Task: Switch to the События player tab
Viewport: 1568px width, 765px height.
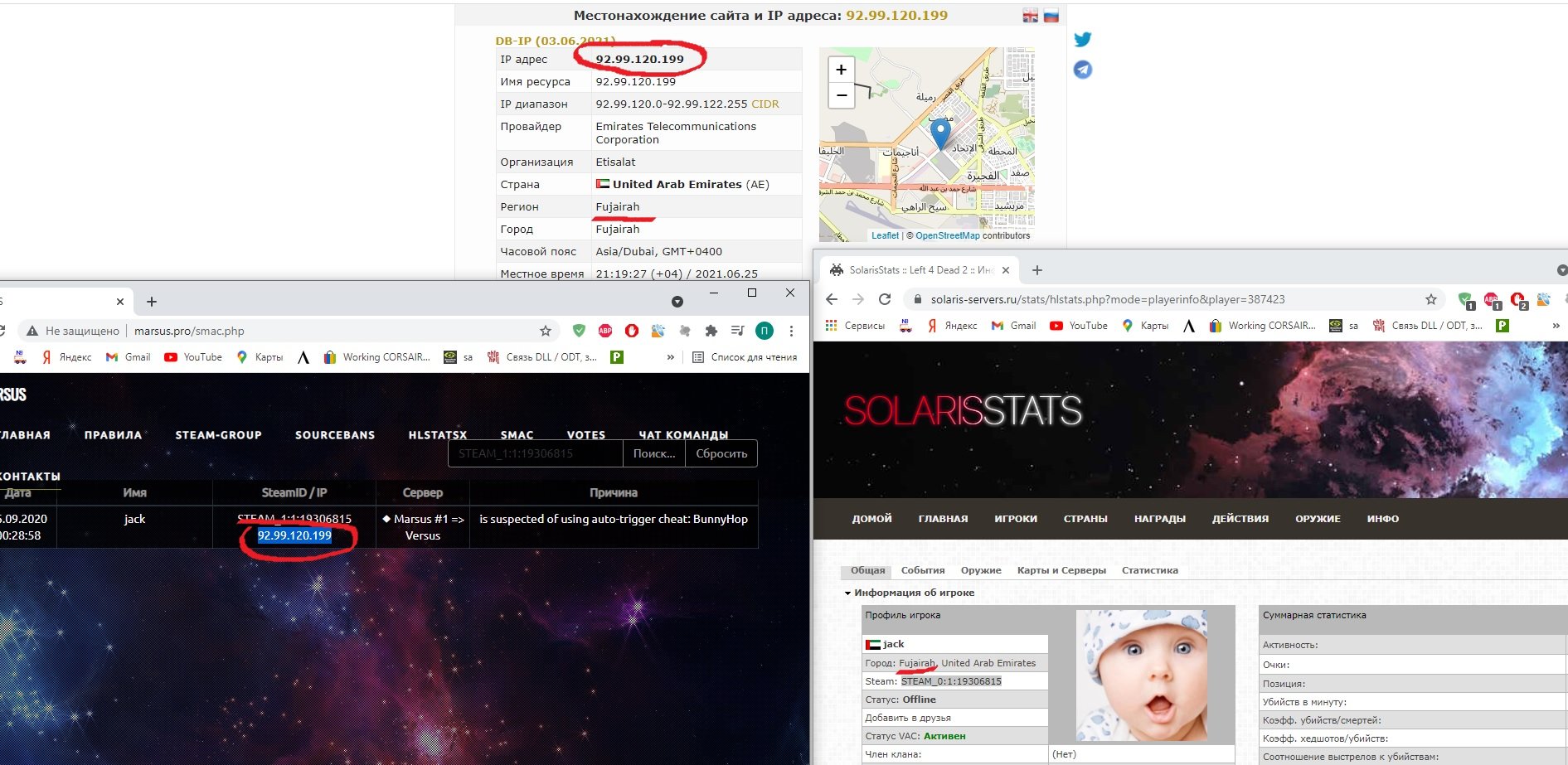Action: [x=923, y=570]
